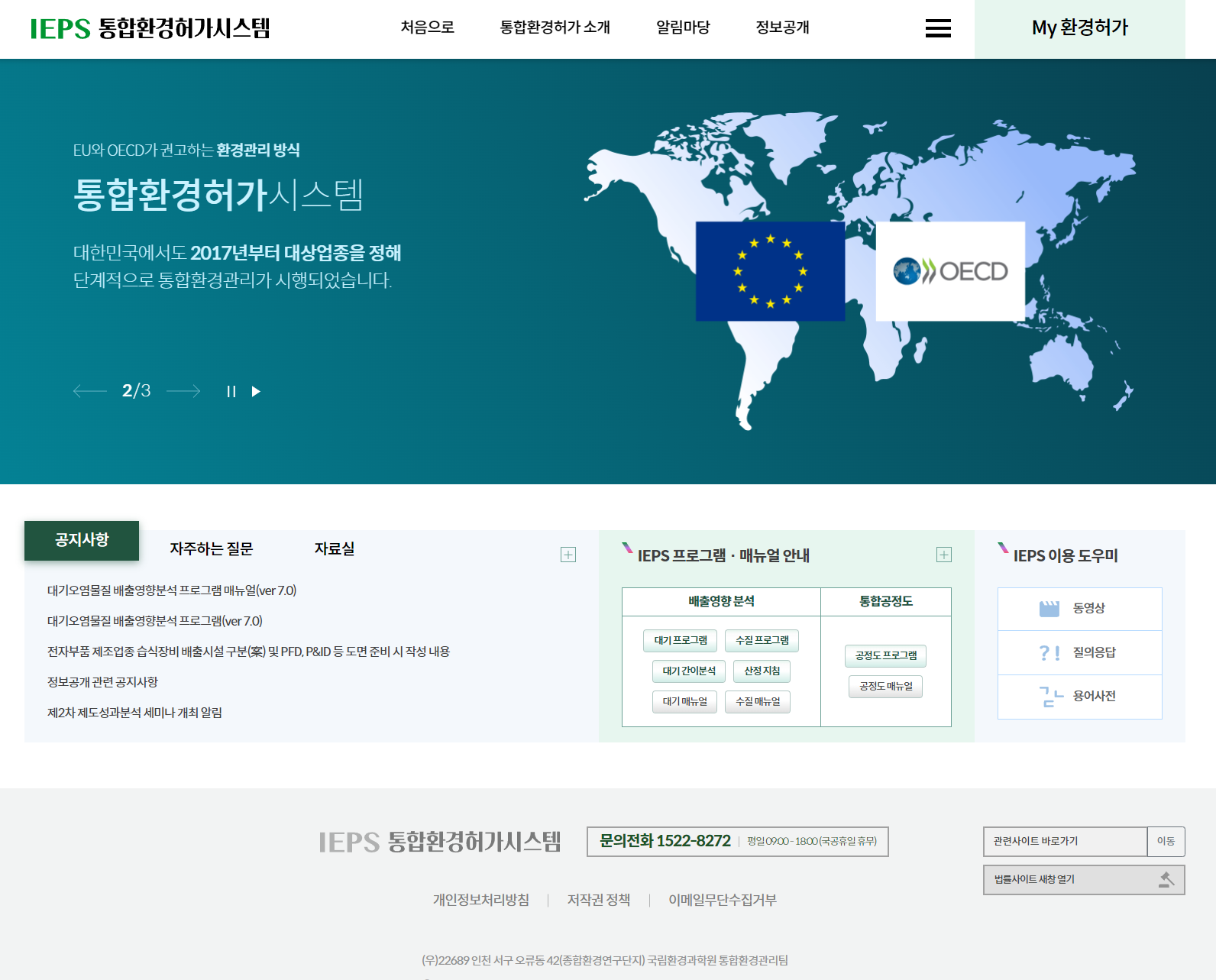Switch to the 자주하는 질문 tab
This screenshot has width=1216, height=980.
point(212,549)
